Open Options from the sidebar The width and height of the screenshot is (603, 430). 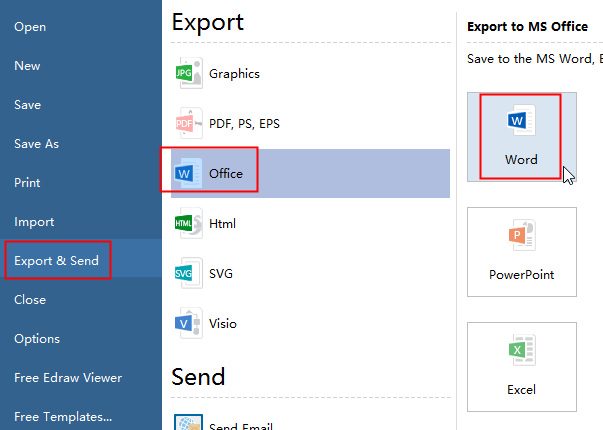coord(37,339)
